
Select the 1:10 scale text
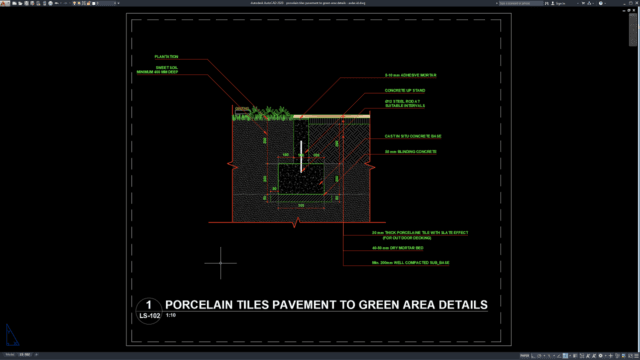tap(171, 315)
